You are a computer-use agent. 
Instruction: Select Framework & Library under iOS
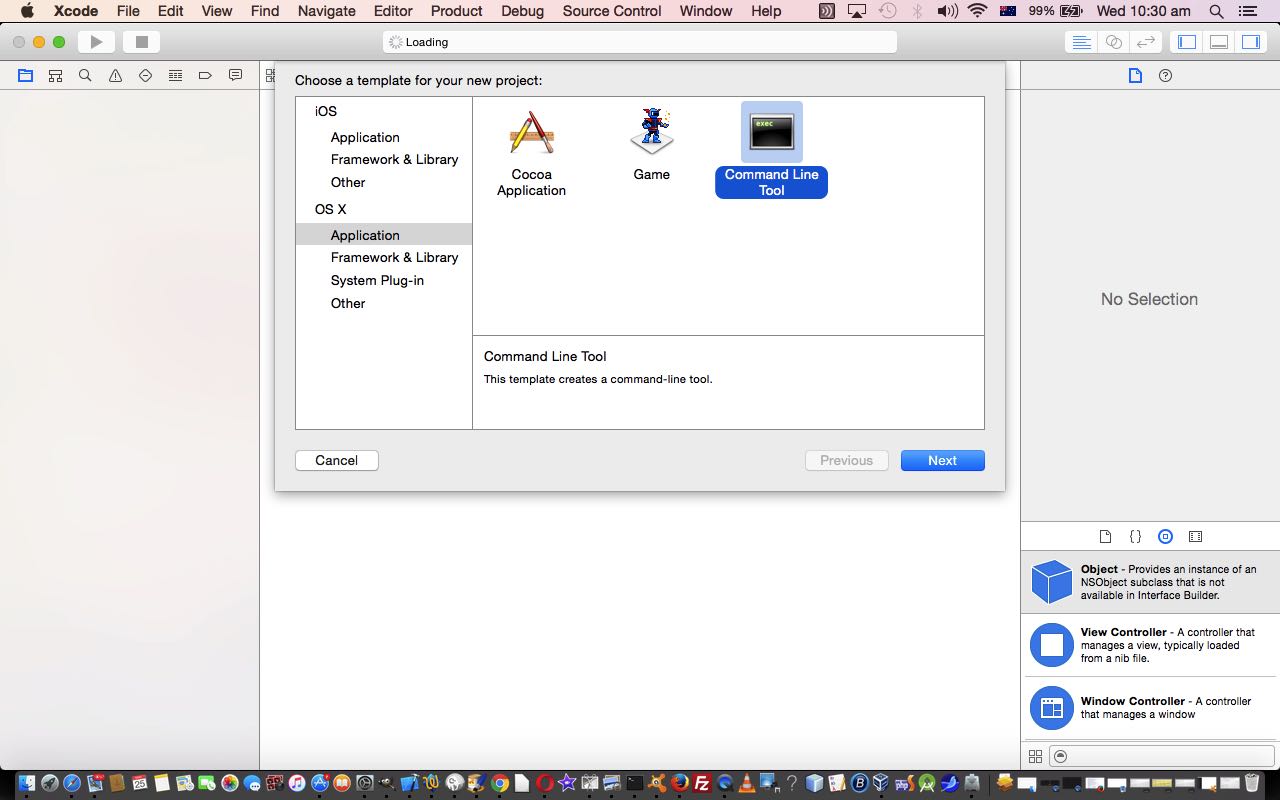click(394, 159)
